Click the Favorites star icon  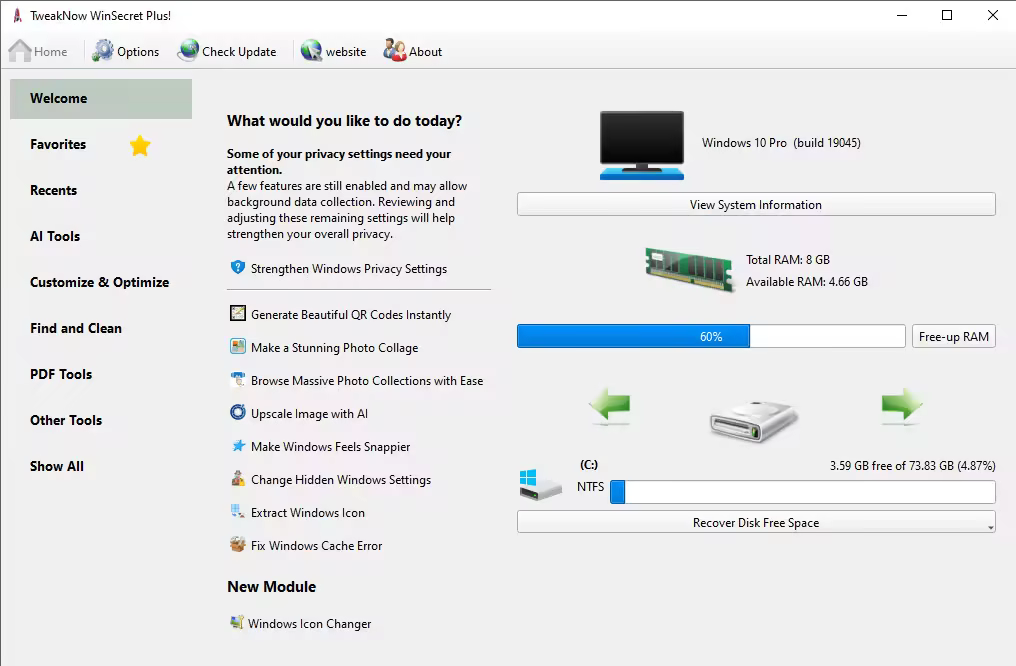[x=139, y=145]
